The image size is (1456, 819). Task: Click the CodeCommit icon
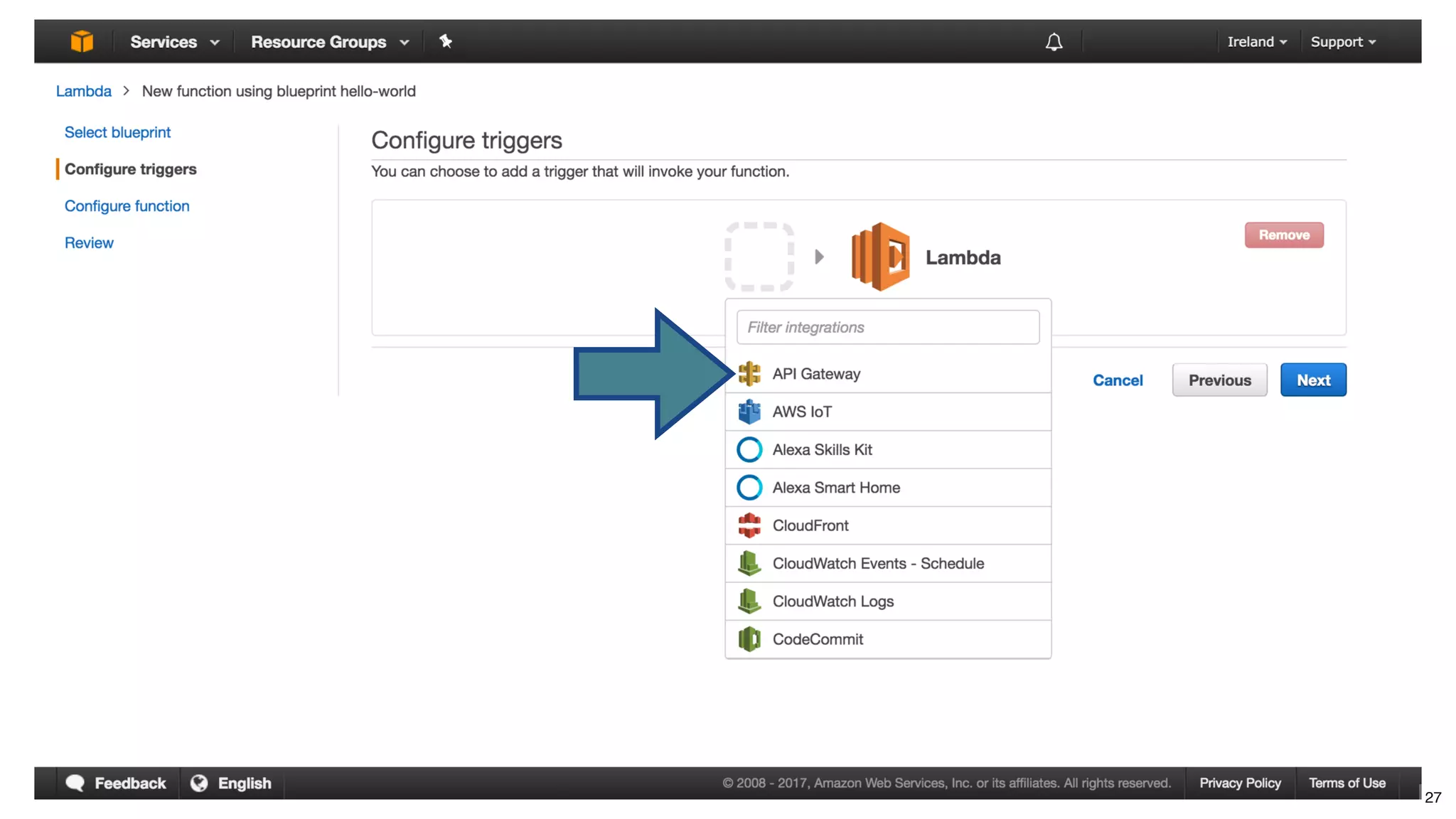click(x=749, y=639)
